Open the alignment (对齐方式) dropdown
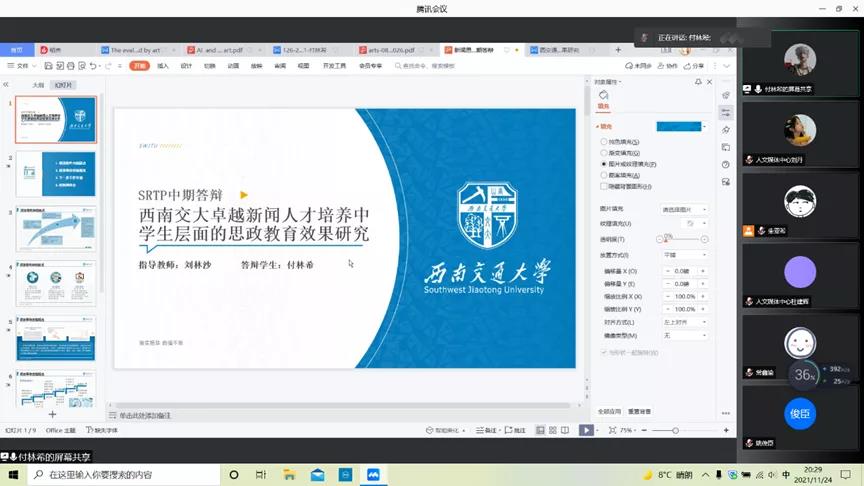864x486 pixels. (684, 322)
